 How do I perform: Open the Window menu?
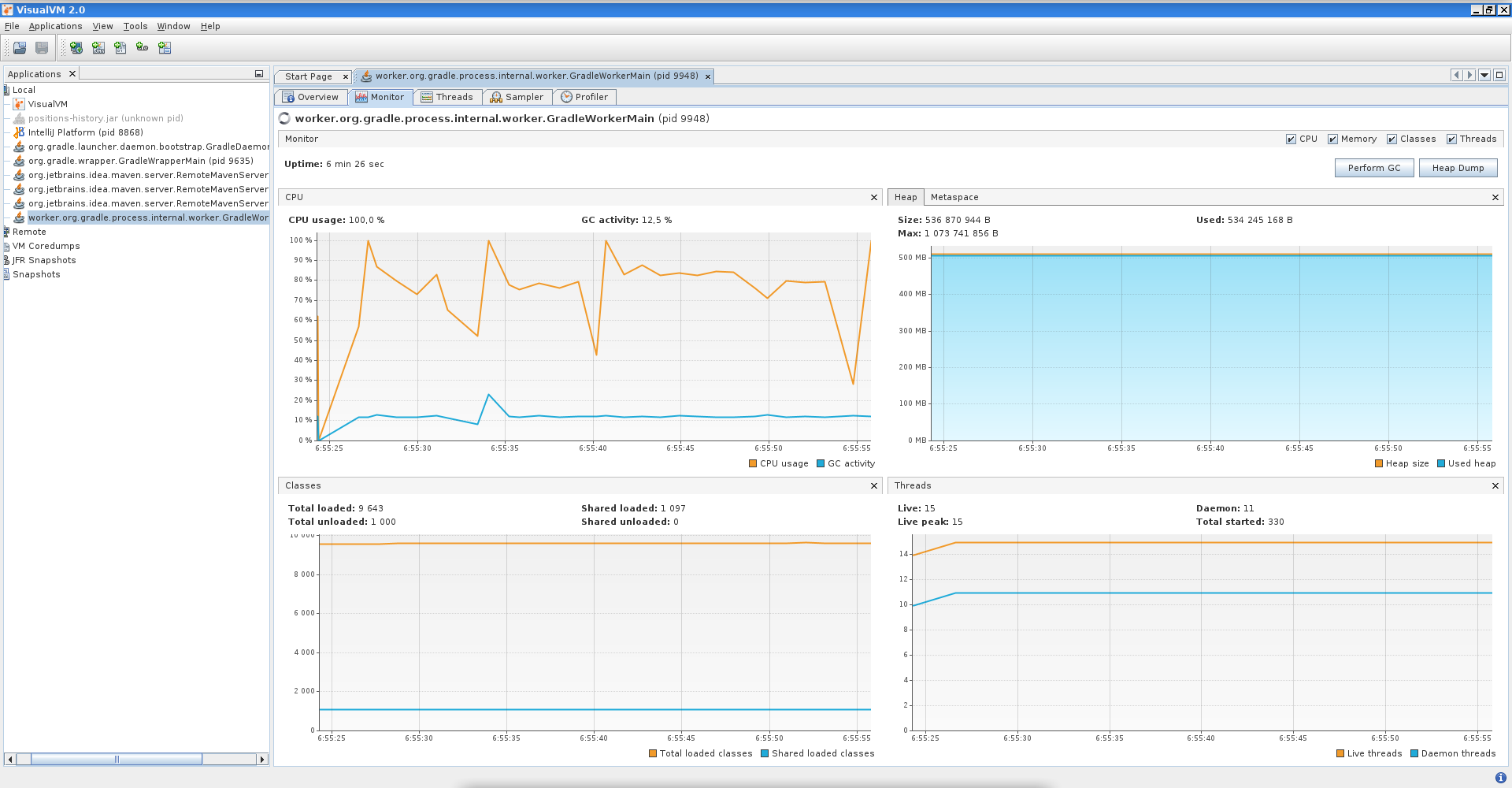[x=173, y=26]
